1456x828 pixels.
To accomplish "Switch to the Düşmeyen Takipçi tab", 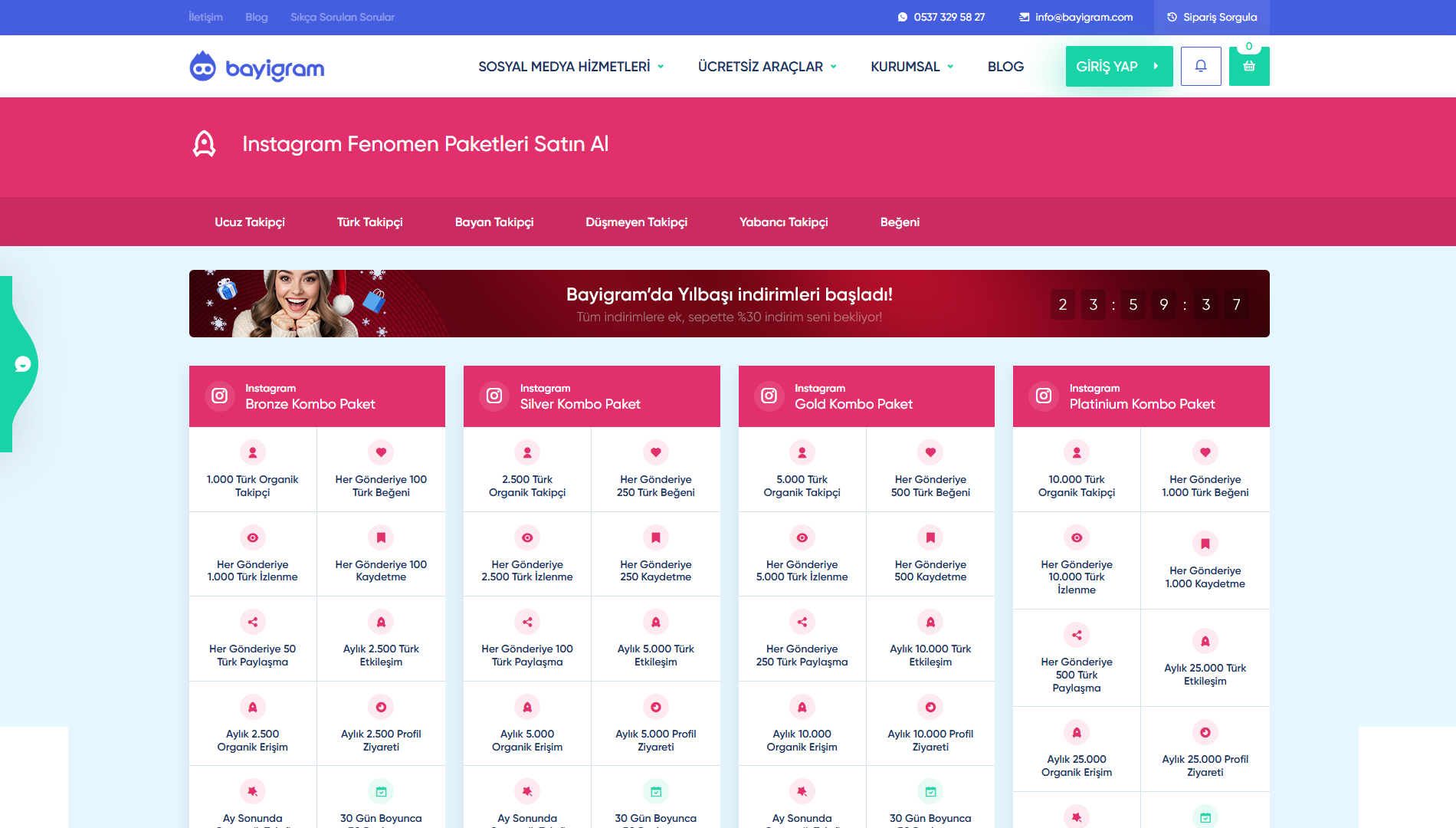I will [636, 222].
